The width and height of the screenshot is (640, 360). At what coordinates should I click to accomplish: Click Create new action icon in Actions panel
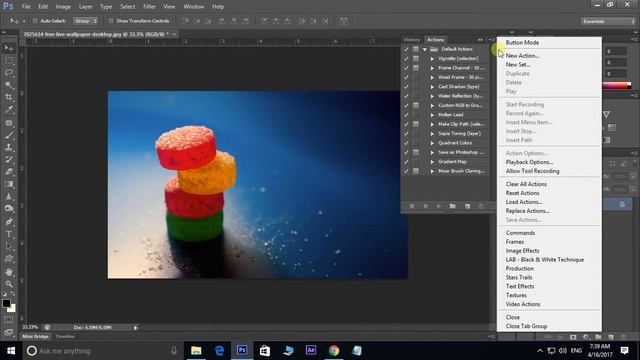click(467, 206)
